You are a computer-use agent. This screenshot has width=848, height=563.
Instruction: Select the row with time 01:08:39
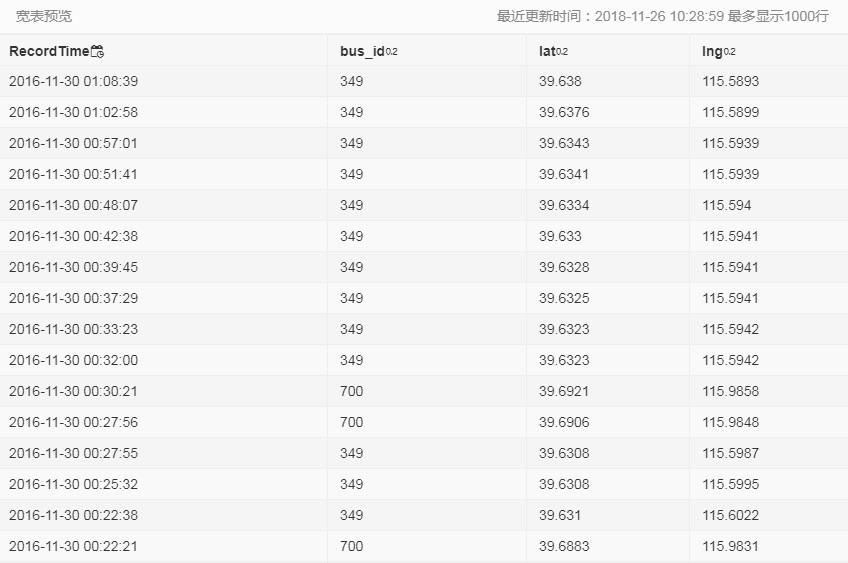pos(424,82)
